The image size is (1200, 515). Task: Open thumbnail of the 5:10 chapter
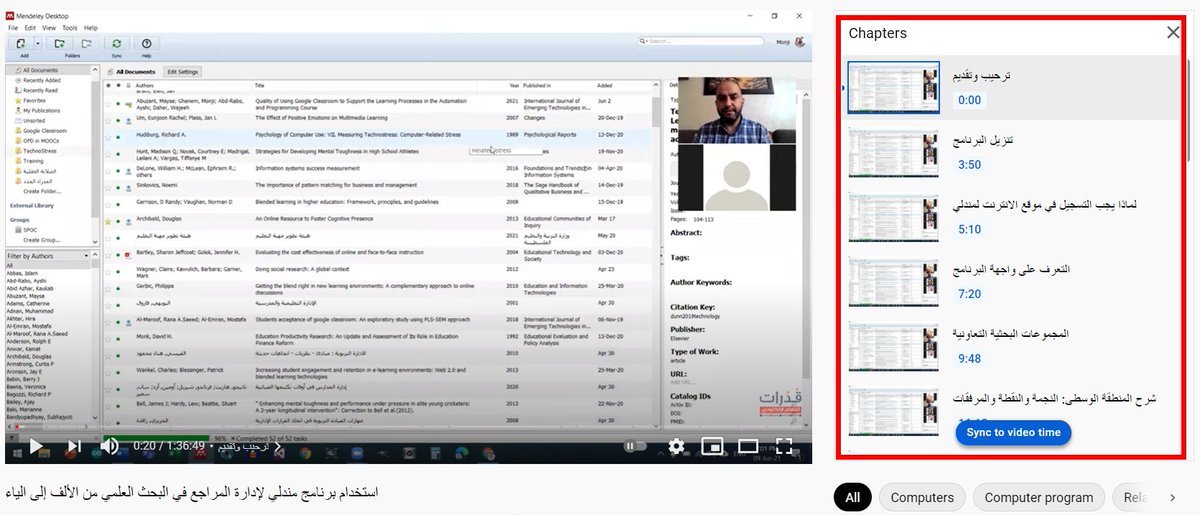pyautogui.click(x=894, y=217)
